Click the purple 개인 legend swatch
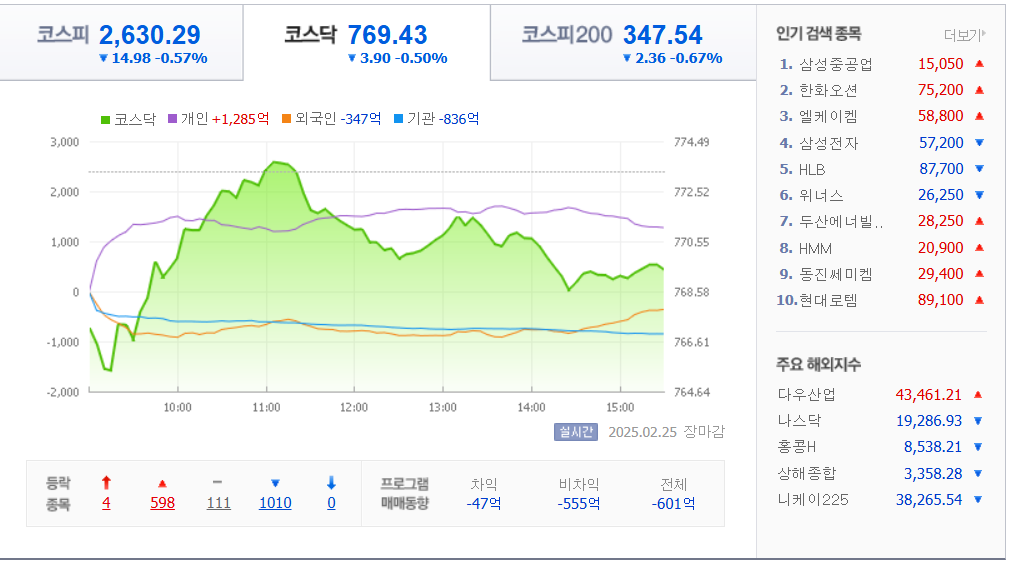1010x564 pixels. tap(173, 119)
